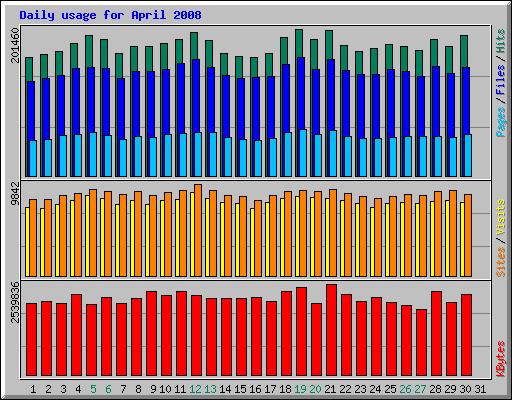Select day label 9 on the axis

(x=153, y=389)
